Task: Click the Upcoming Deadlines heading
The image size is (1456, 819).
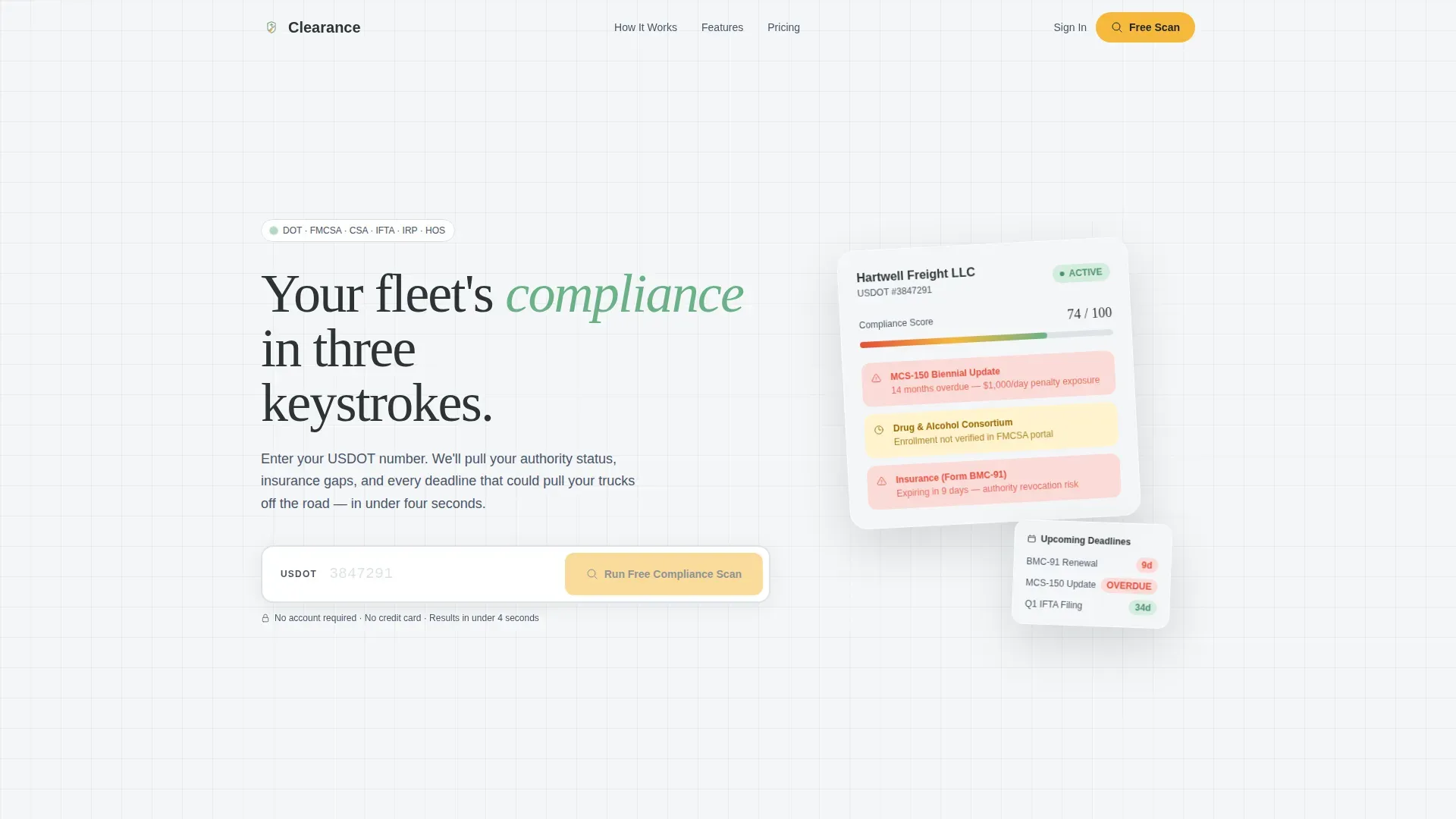Action: pyautogui.click(x=1085, y=541)
